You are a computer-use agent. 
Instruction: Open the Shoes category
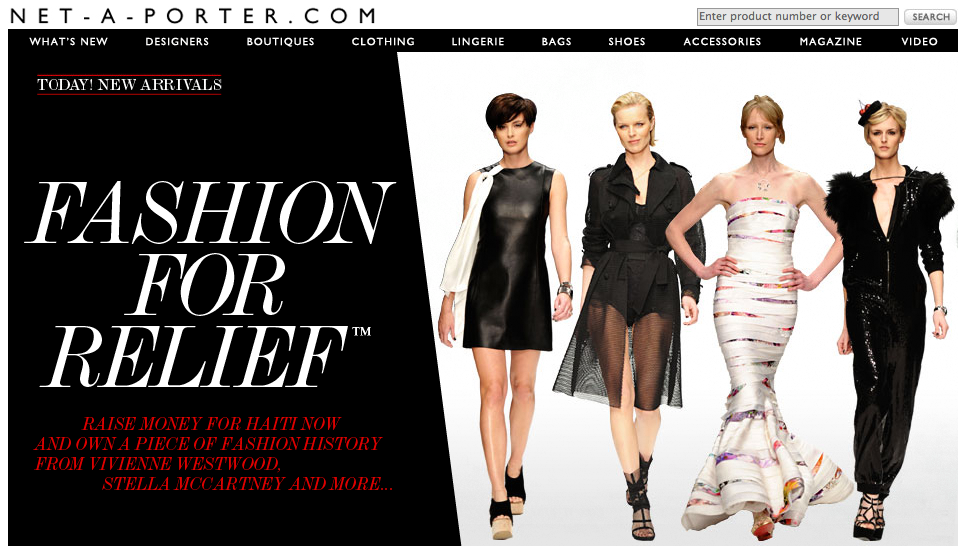point(627,42)
